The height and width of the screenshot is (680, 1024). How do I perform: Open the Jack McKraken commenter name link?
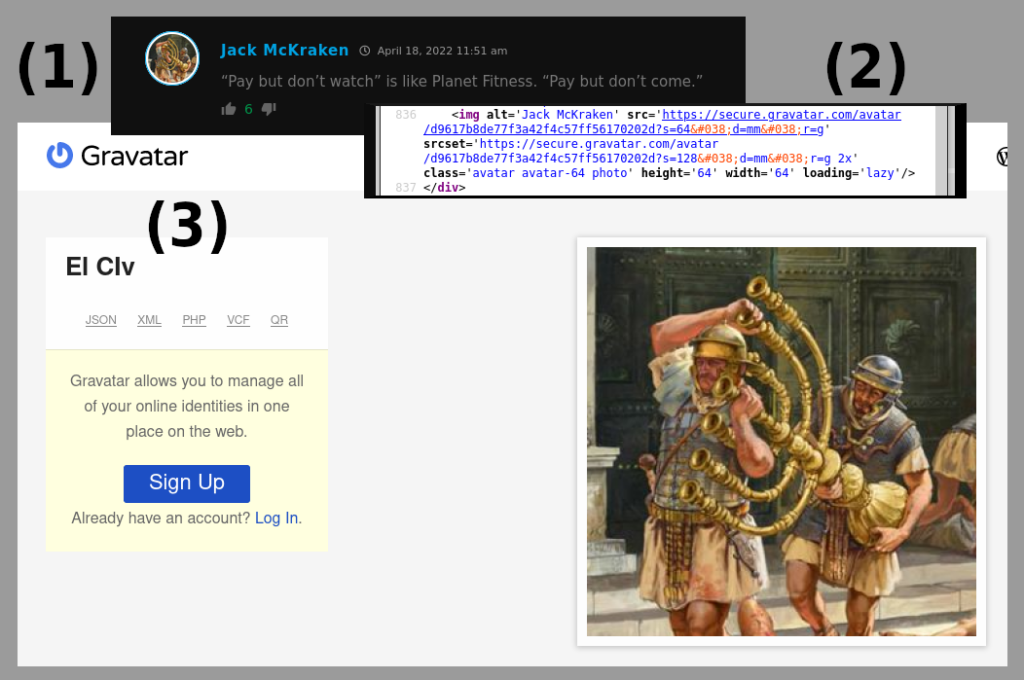284,50
